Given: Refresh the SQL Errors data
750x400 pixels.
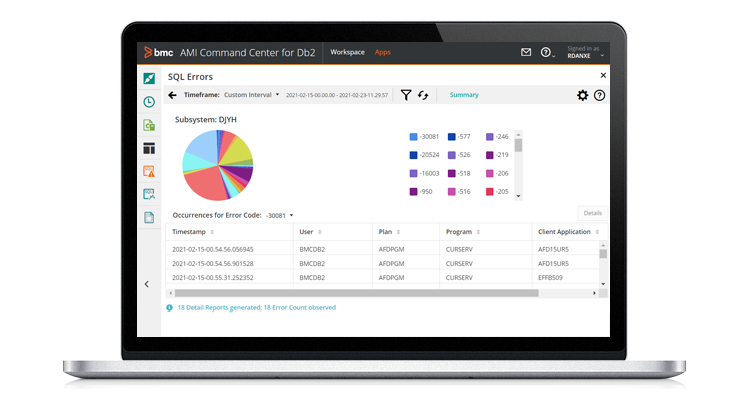Looking at the screenshot, I should coord(423,95).
